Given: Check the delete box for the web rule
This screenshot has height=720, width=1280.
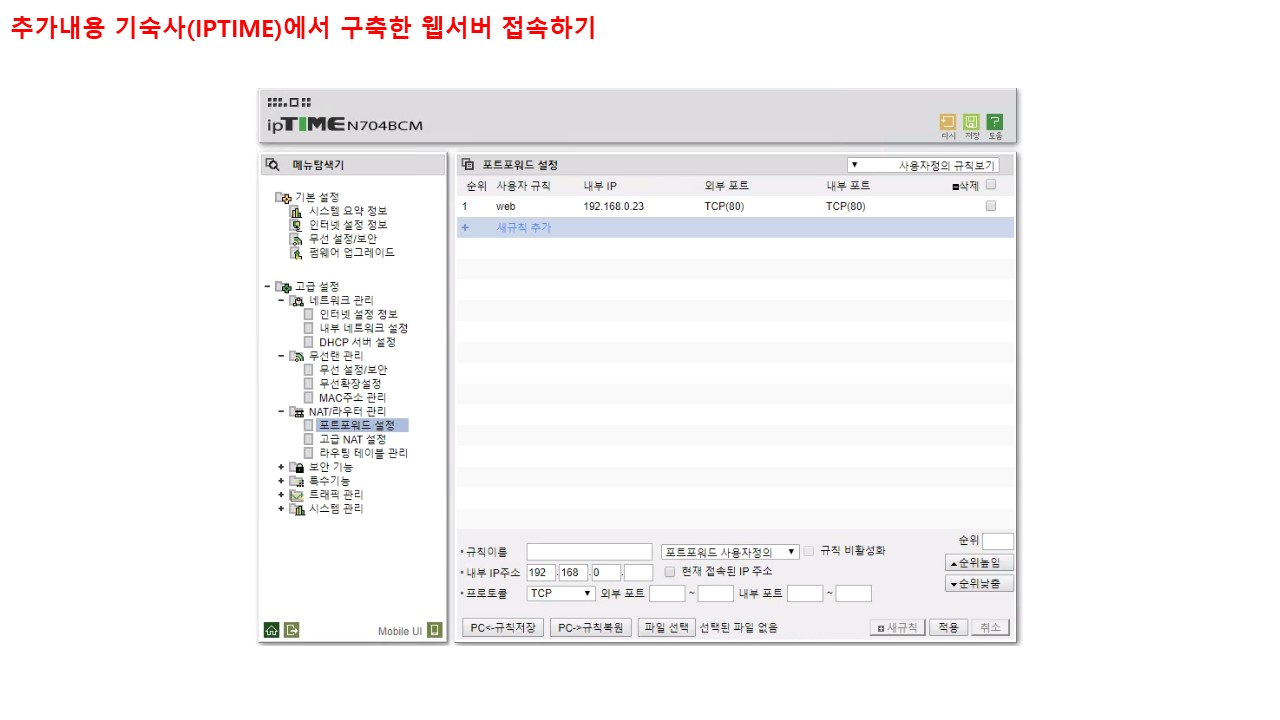Looking at the screenshot, I should (991, 206).
